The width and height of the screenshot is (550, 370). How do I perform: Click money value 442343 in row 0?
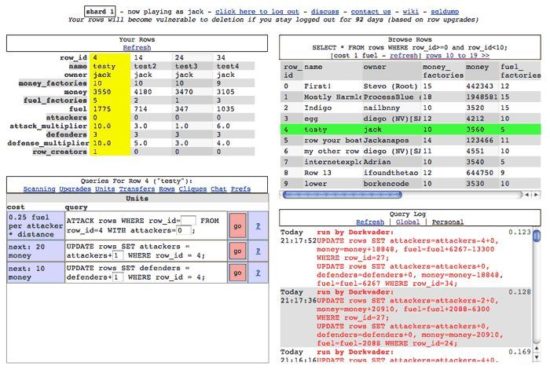click(479, 86)
